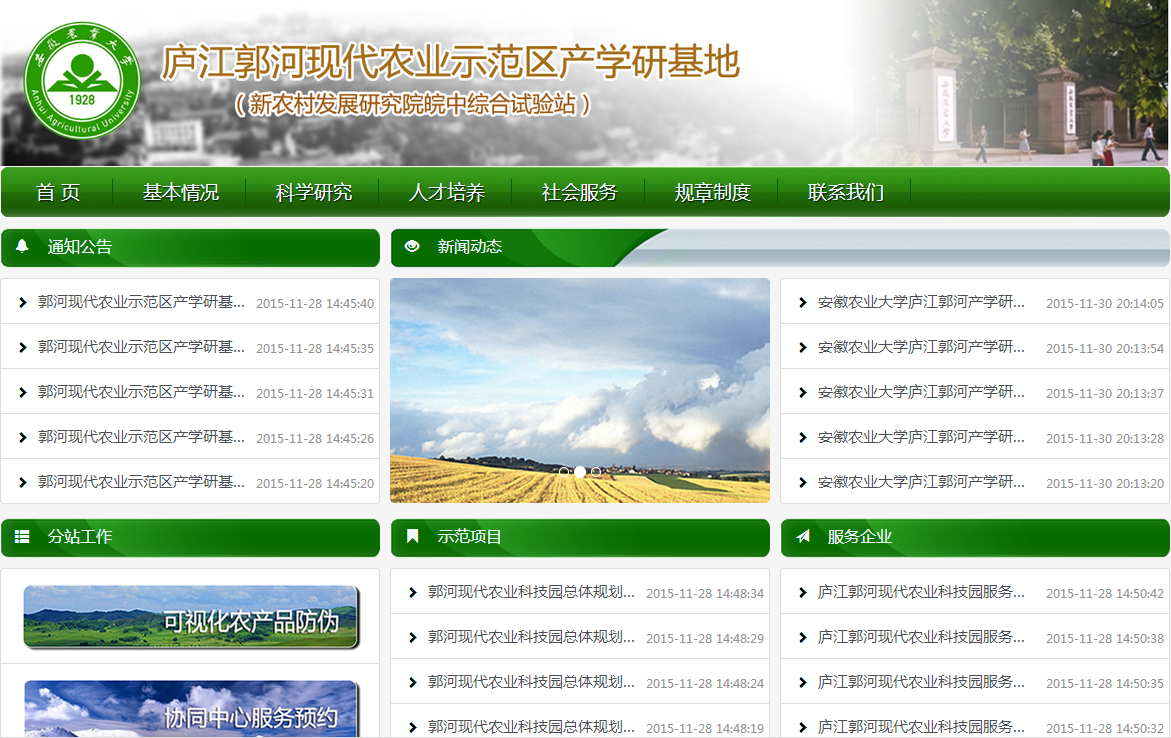Click the list icon beside 分站工作
Viewport: 1171px width, 738px height.
pyautogui.click(x=22, y=537)
